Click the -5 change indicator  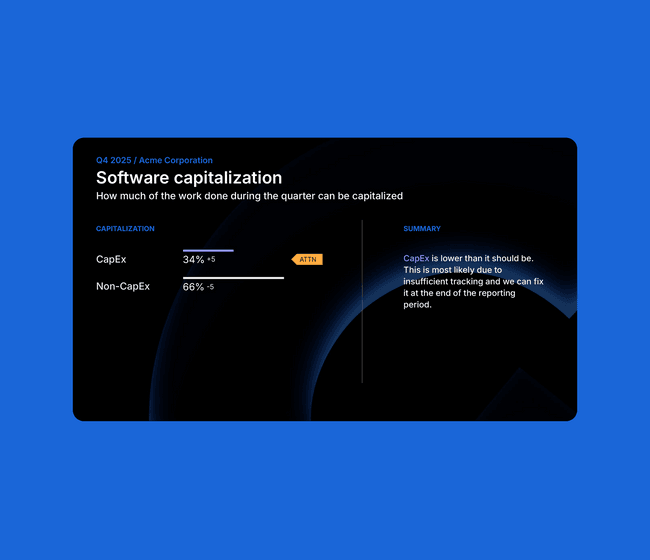pyautogui.click(x=211, y=288)
